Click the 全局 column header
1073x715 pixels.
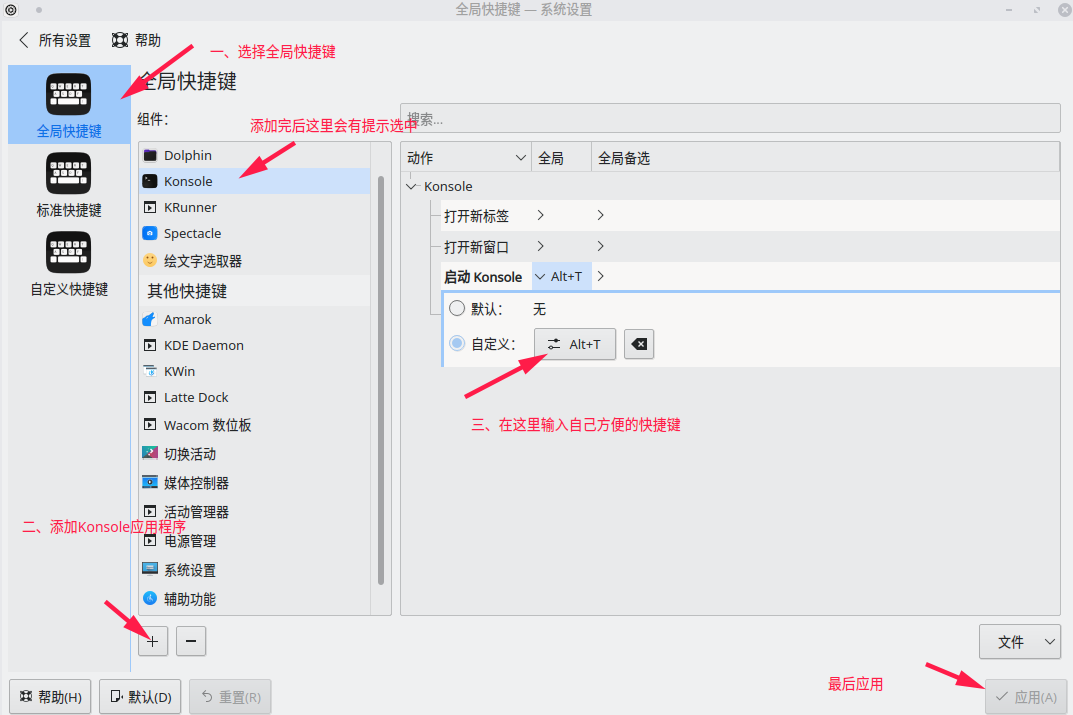click(562, 158)
